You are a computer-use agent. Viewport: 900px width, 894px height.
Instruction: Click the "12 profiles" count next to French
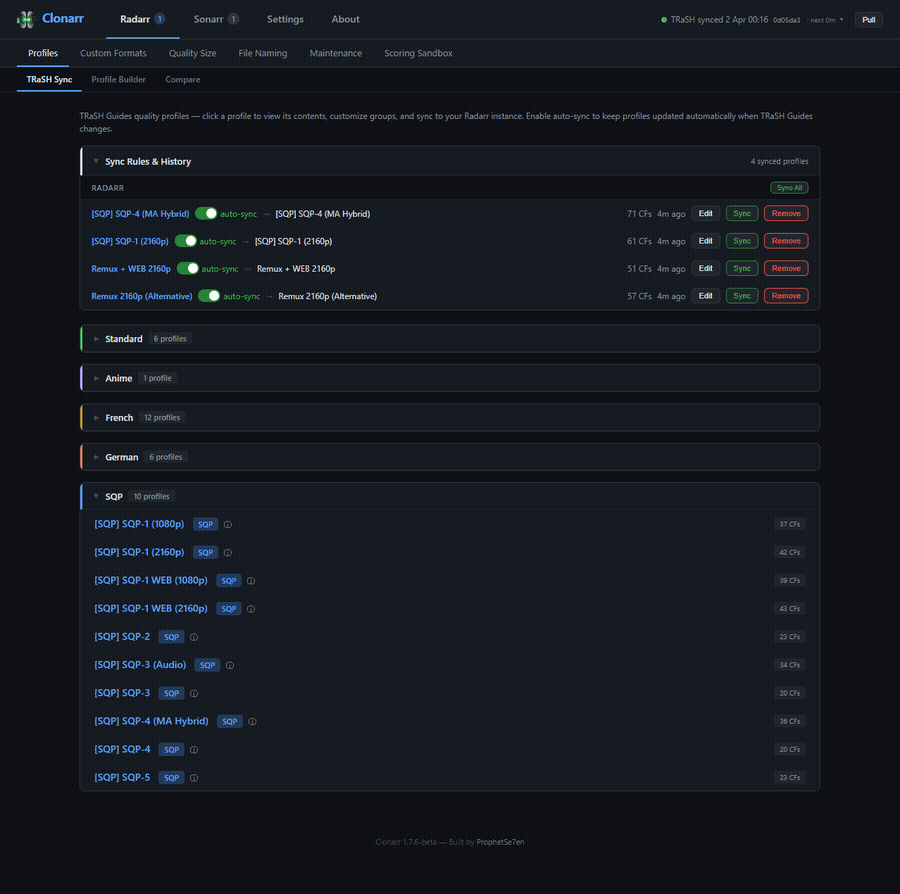(162, 418)
